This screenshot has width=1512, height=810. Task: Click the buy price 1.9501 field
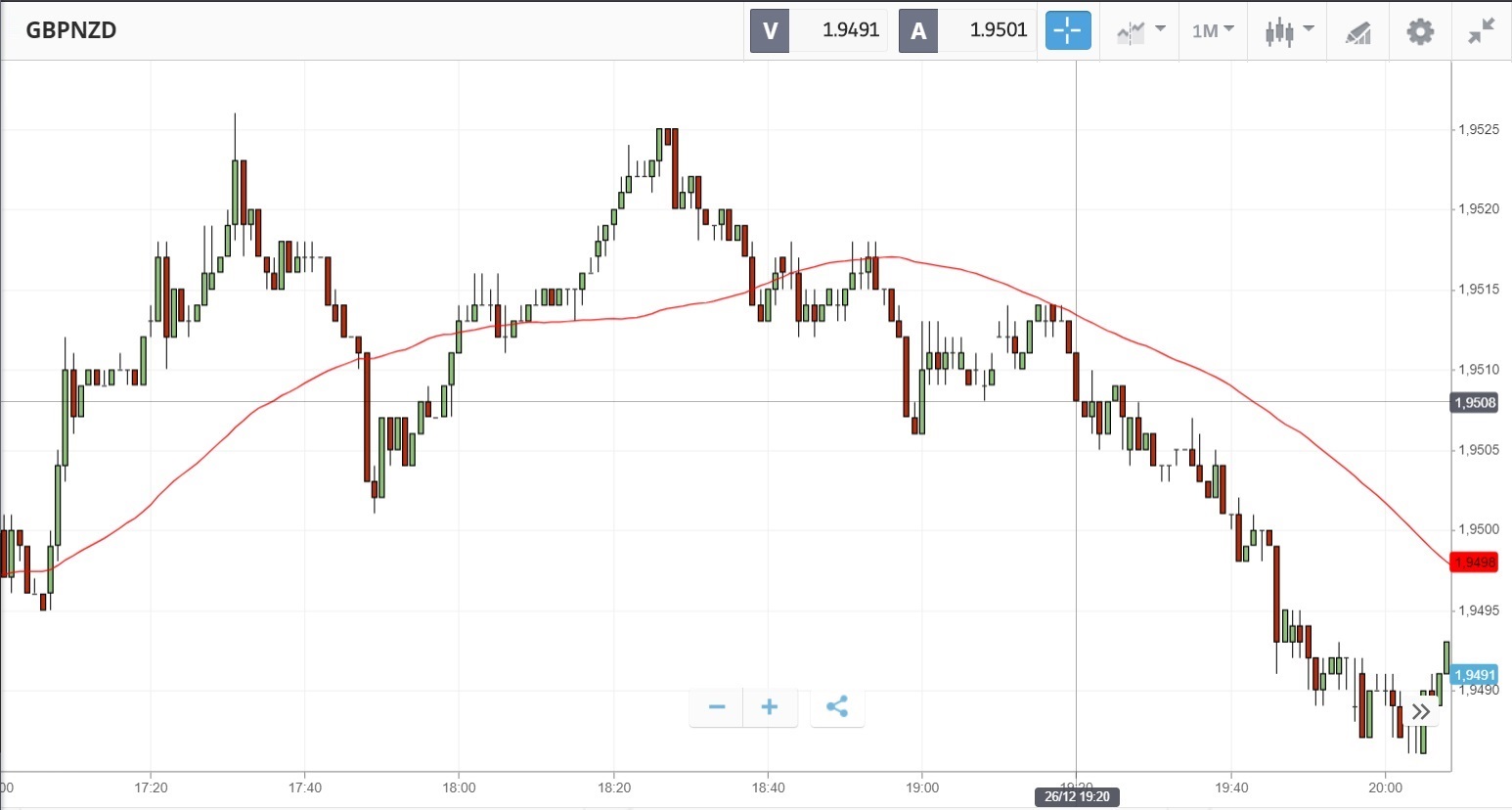coord(998,30)
